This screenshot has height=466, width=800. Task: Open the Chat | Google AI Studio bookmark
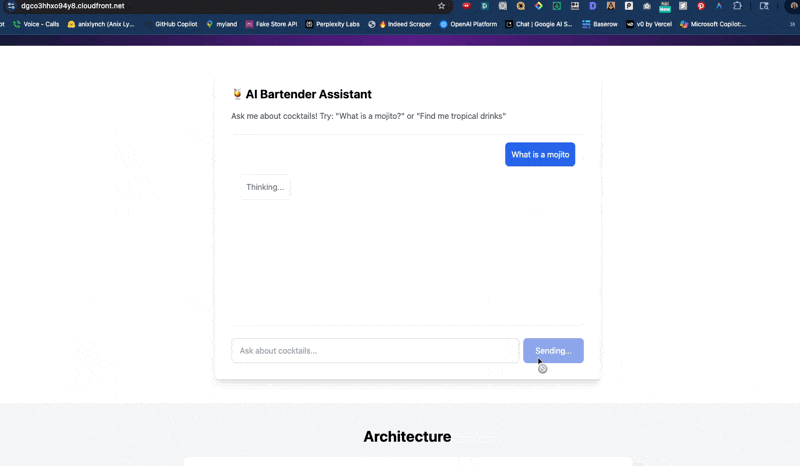(538, 24)
